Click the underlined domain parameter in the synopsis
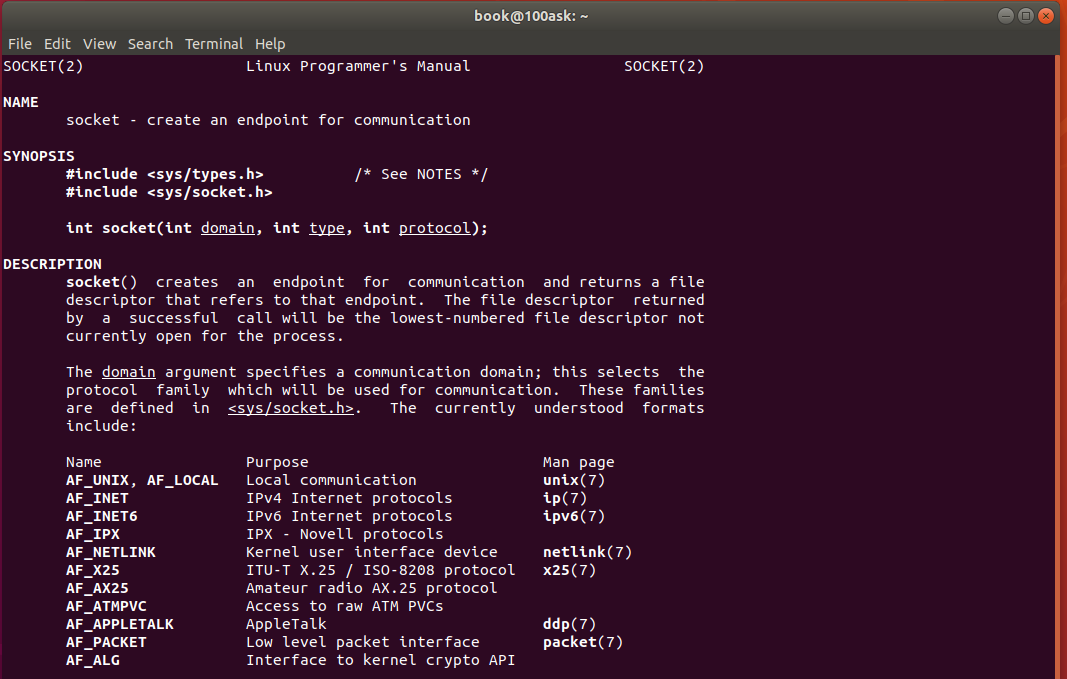This screenshot has height=679, width=1067. [x=227, y=228]
